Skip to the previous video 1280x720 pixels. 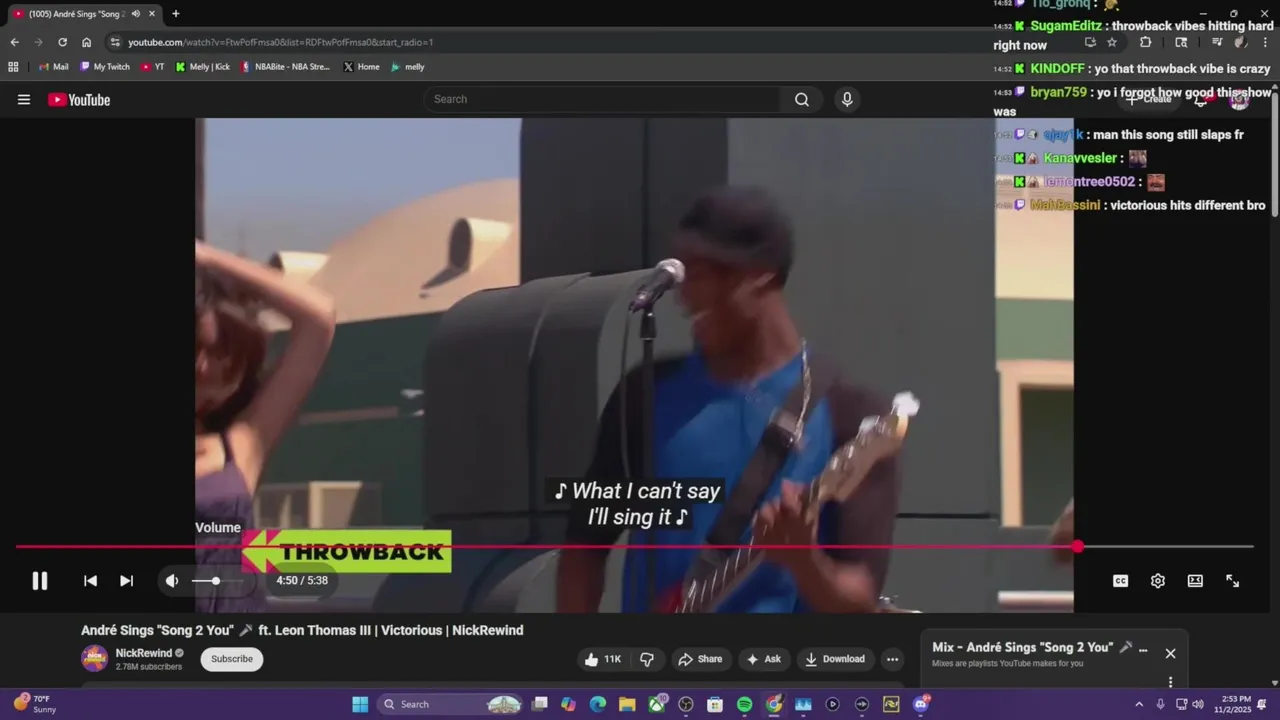coord(90,580)
